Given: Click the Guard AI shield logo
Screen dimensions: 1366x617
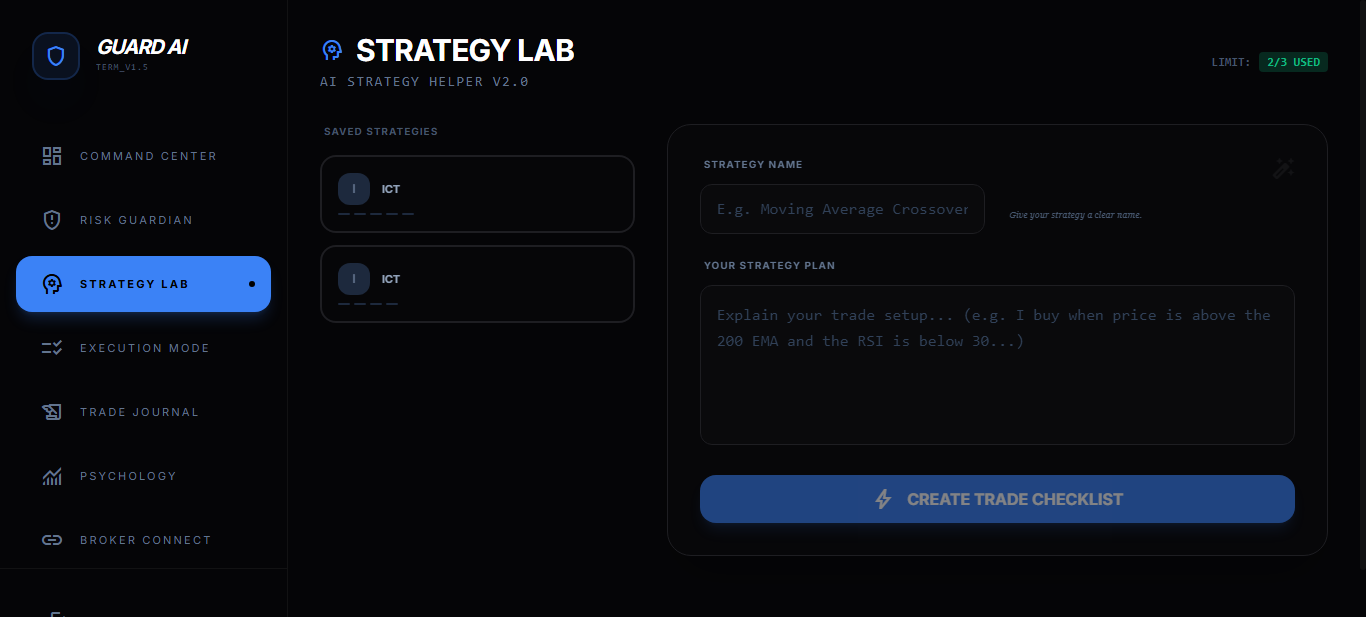Looking at the screenshot, I should point(55,56).
